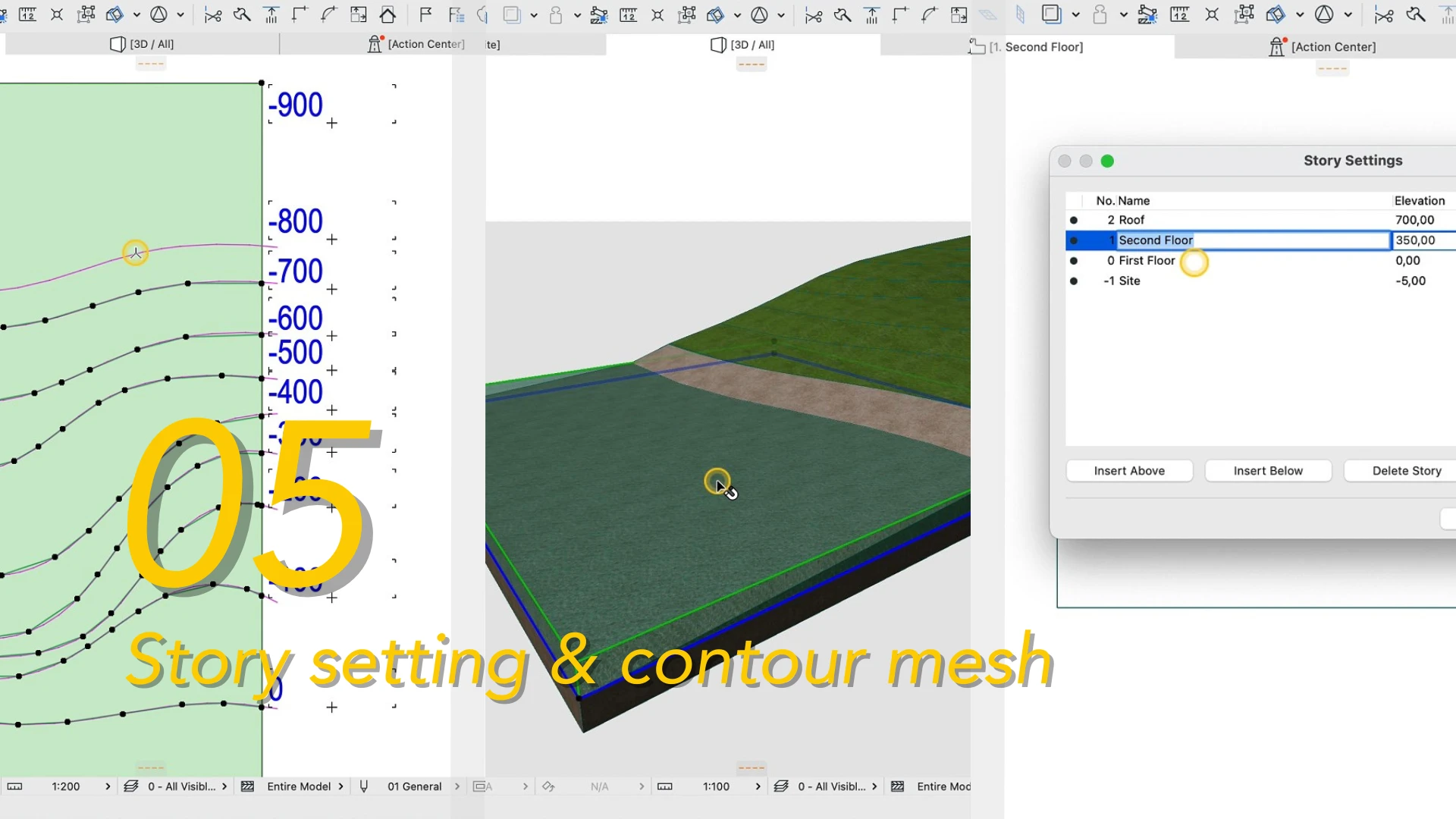Screen dimensions: 1456x819
Task: Toggle the Roof story dot marker
Action: click(x=1074, y=220)
